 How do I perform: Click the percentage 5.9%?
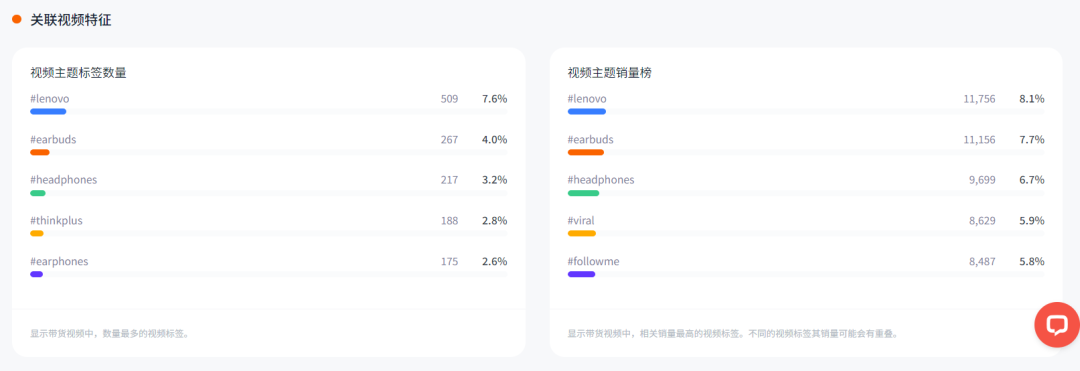pos(1032,221)
